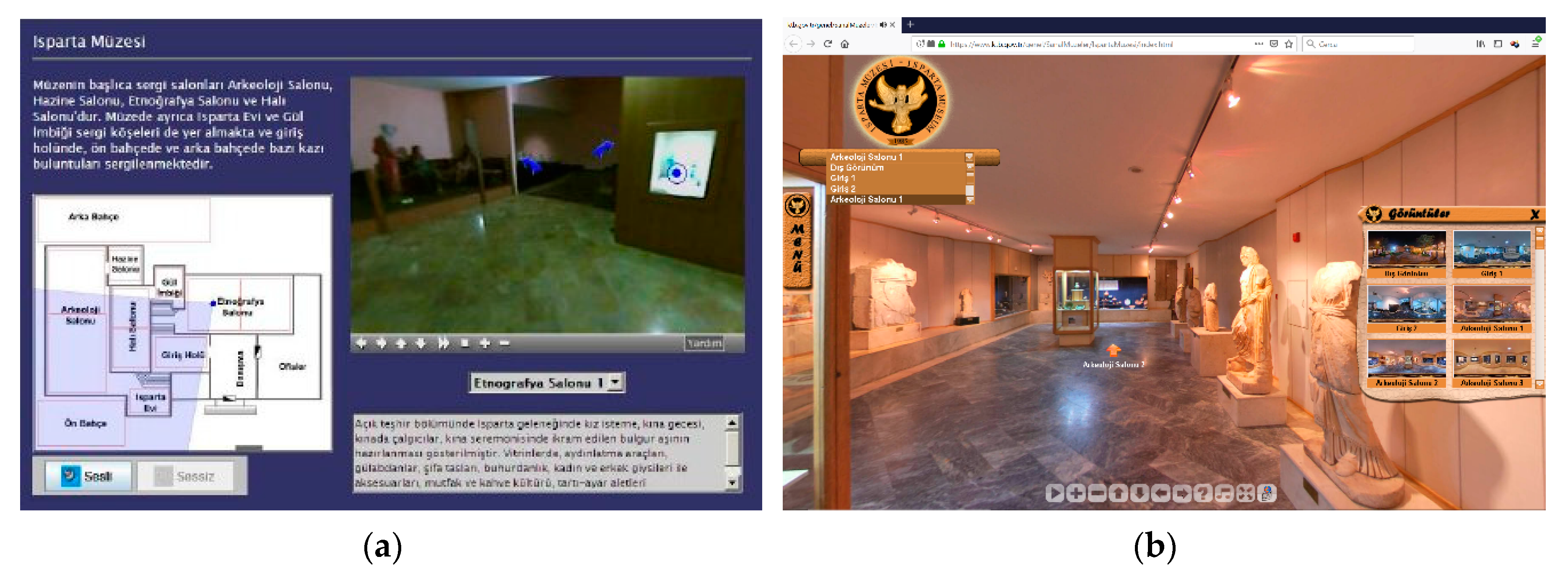This screenshot has width=1568, height=580.
Task: Click the zoom in plus icon in panorama toolbar
Action: (x=1075, y=493)
